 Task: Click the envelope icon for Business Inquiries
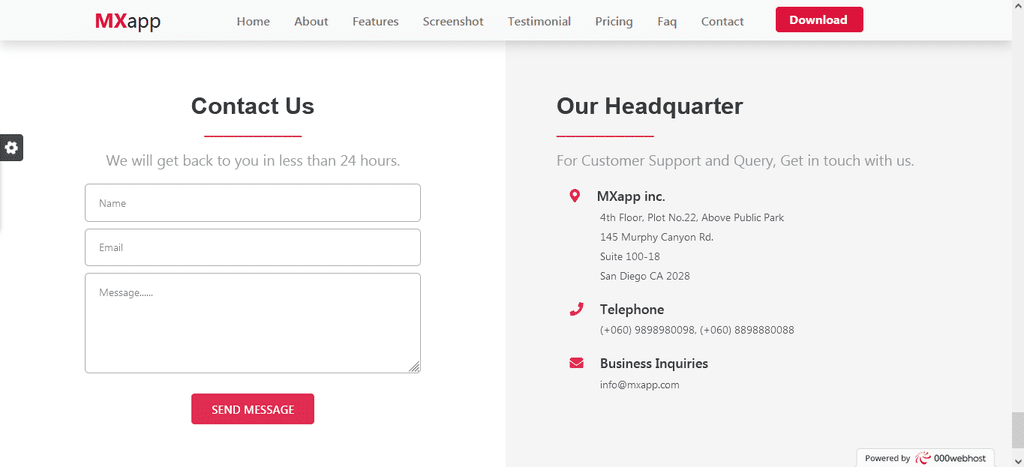tap(576, 363)
